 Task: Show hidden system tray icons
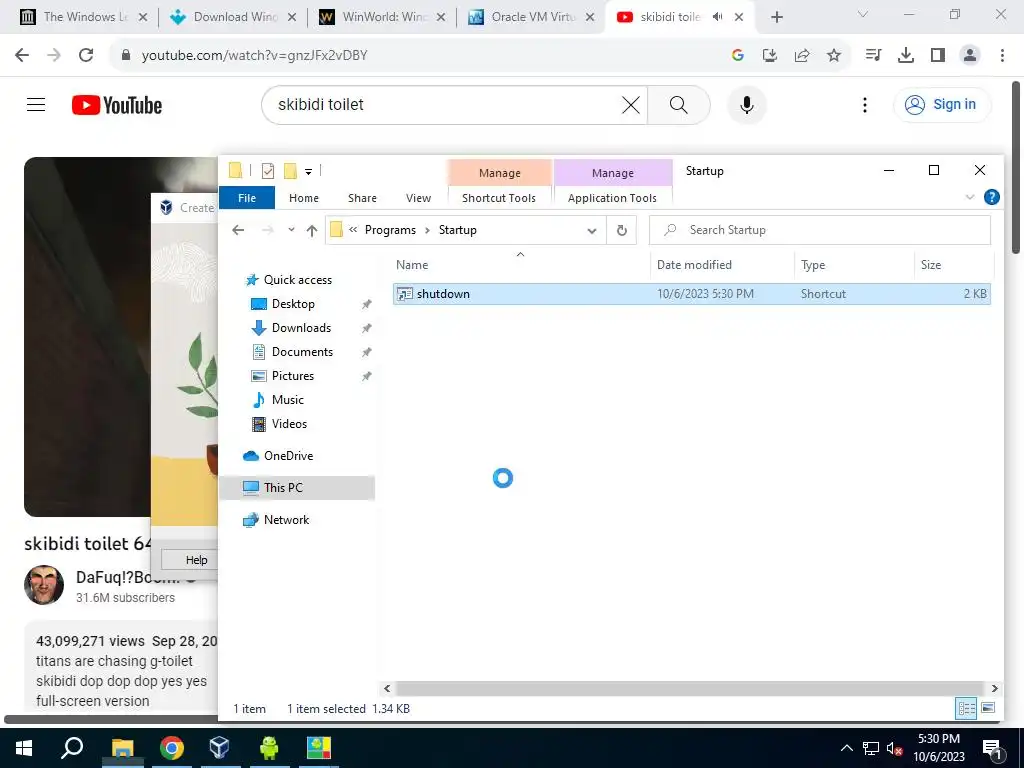click(x=846, y=748)
